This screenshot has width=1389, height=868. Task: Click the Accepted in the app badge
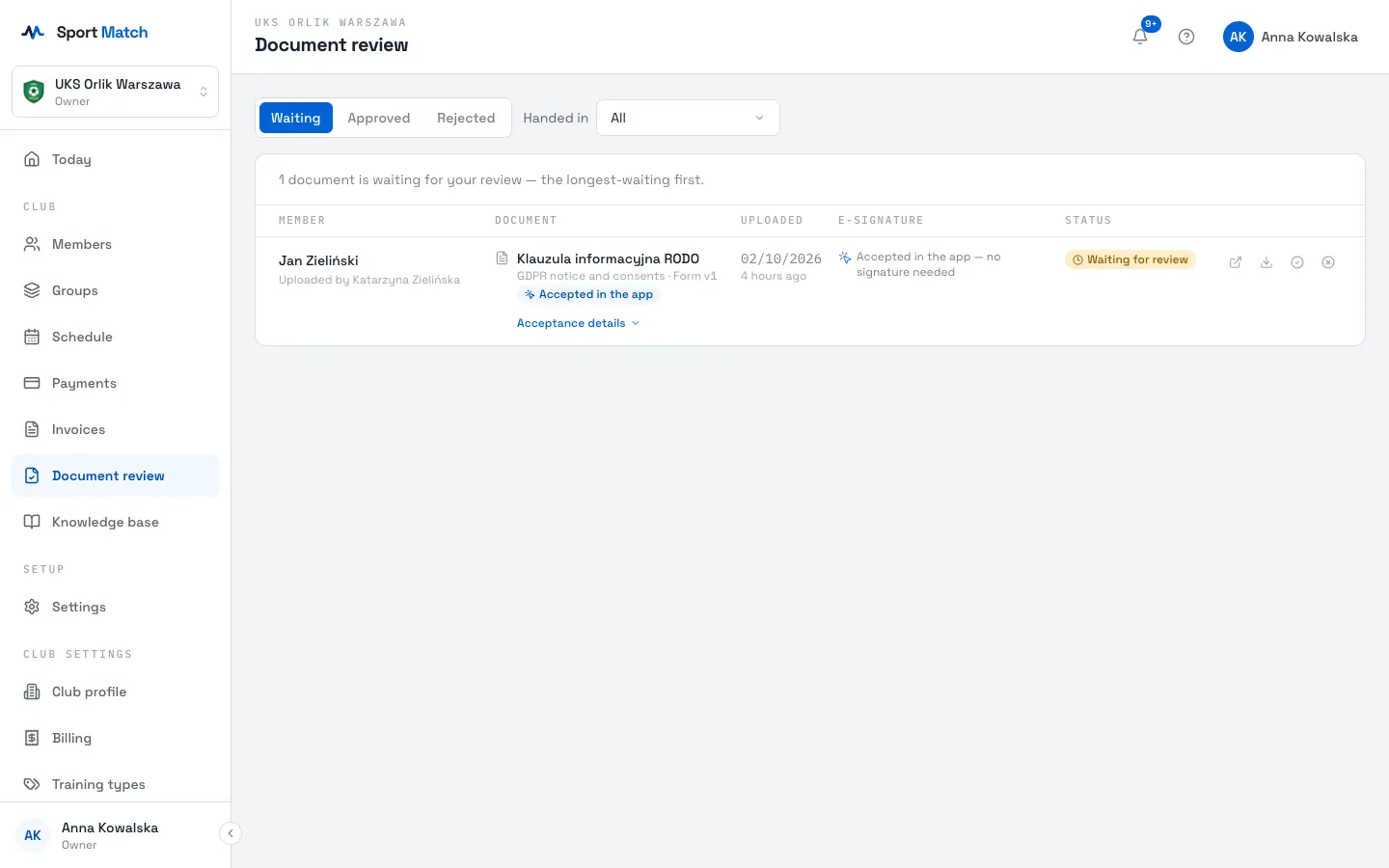click(x=589, y=294)
